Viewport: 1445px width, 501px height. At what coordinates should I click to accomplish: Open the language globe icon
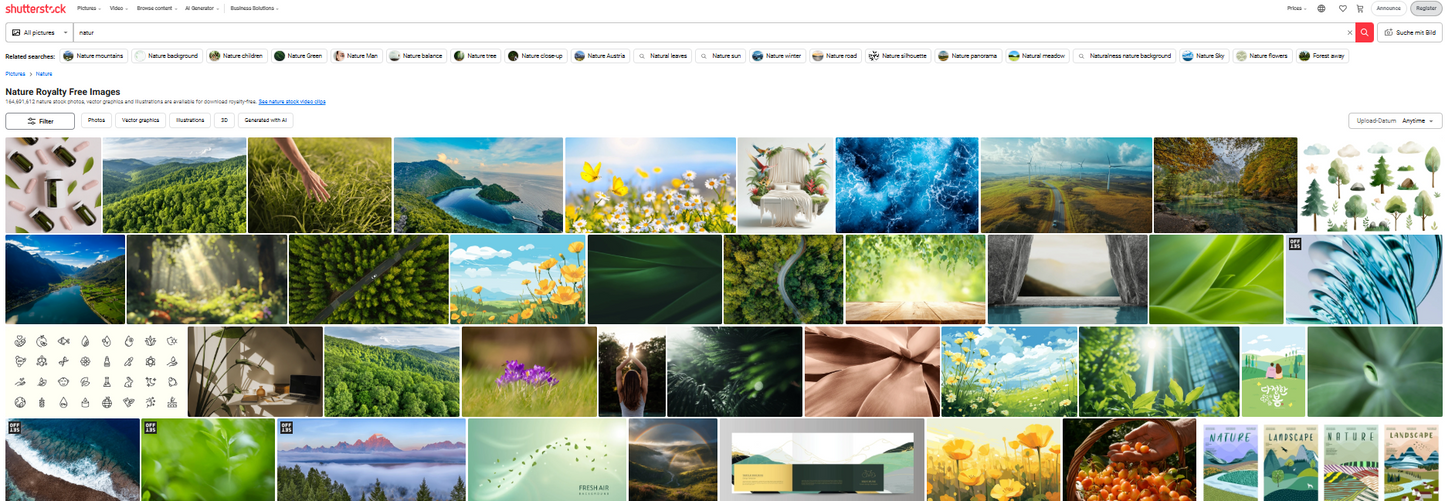click(x=1321, y=8)
